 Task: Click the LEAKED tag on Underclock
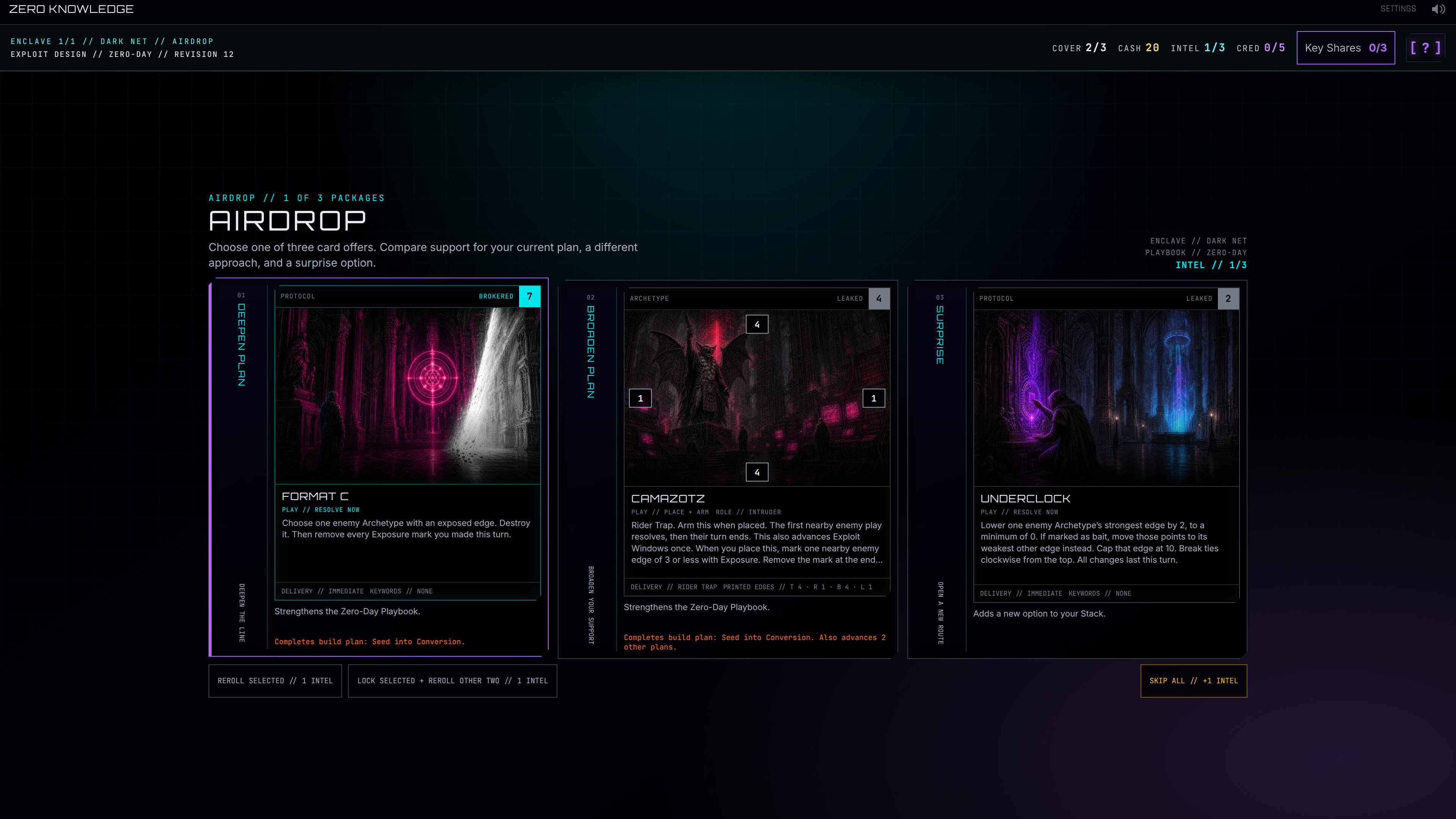(1199, 298)
